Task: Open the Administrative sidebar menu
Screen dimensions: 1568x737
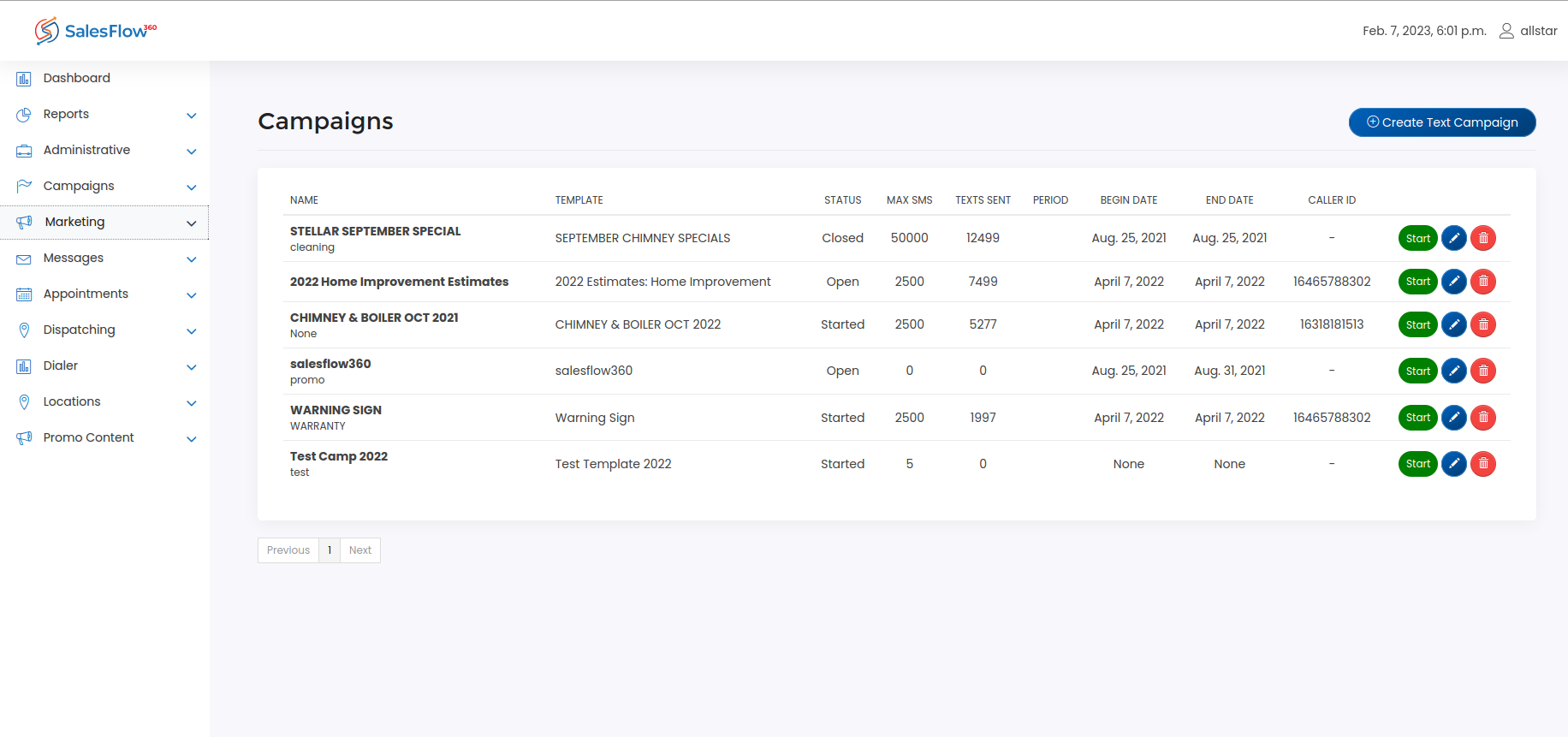Action: pyautogui.click(x=86, y=150)
